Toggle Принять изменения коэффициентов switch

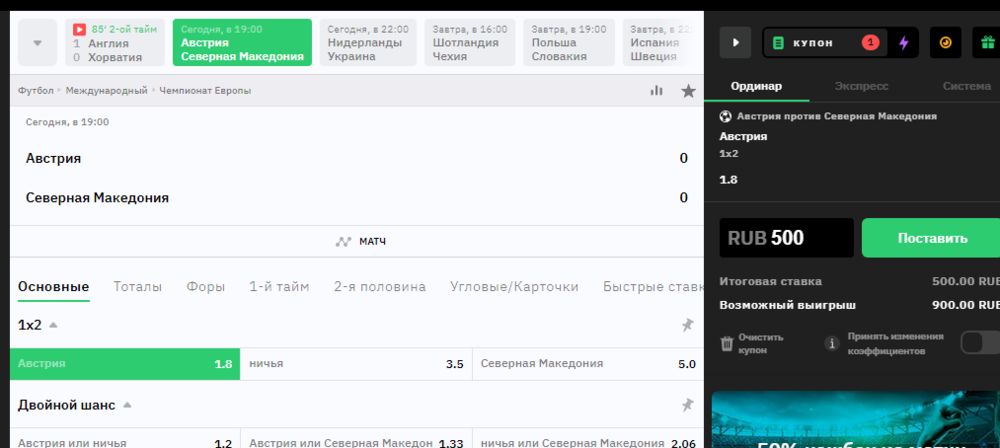click(x=980, y=343)
